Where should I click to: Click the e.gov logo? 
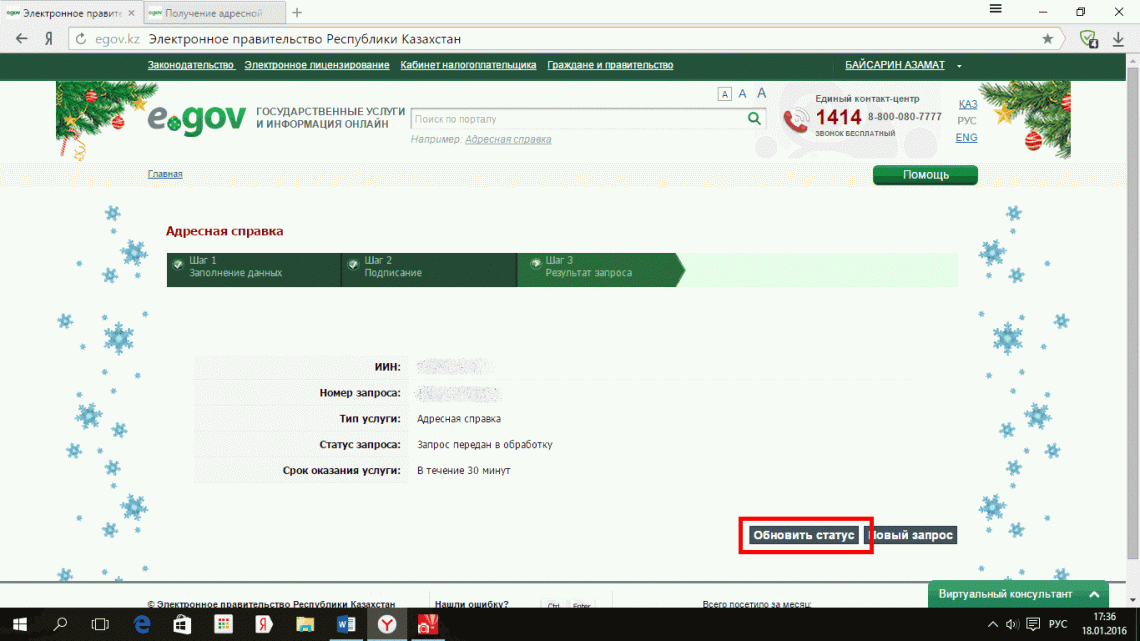coord(196,118)
